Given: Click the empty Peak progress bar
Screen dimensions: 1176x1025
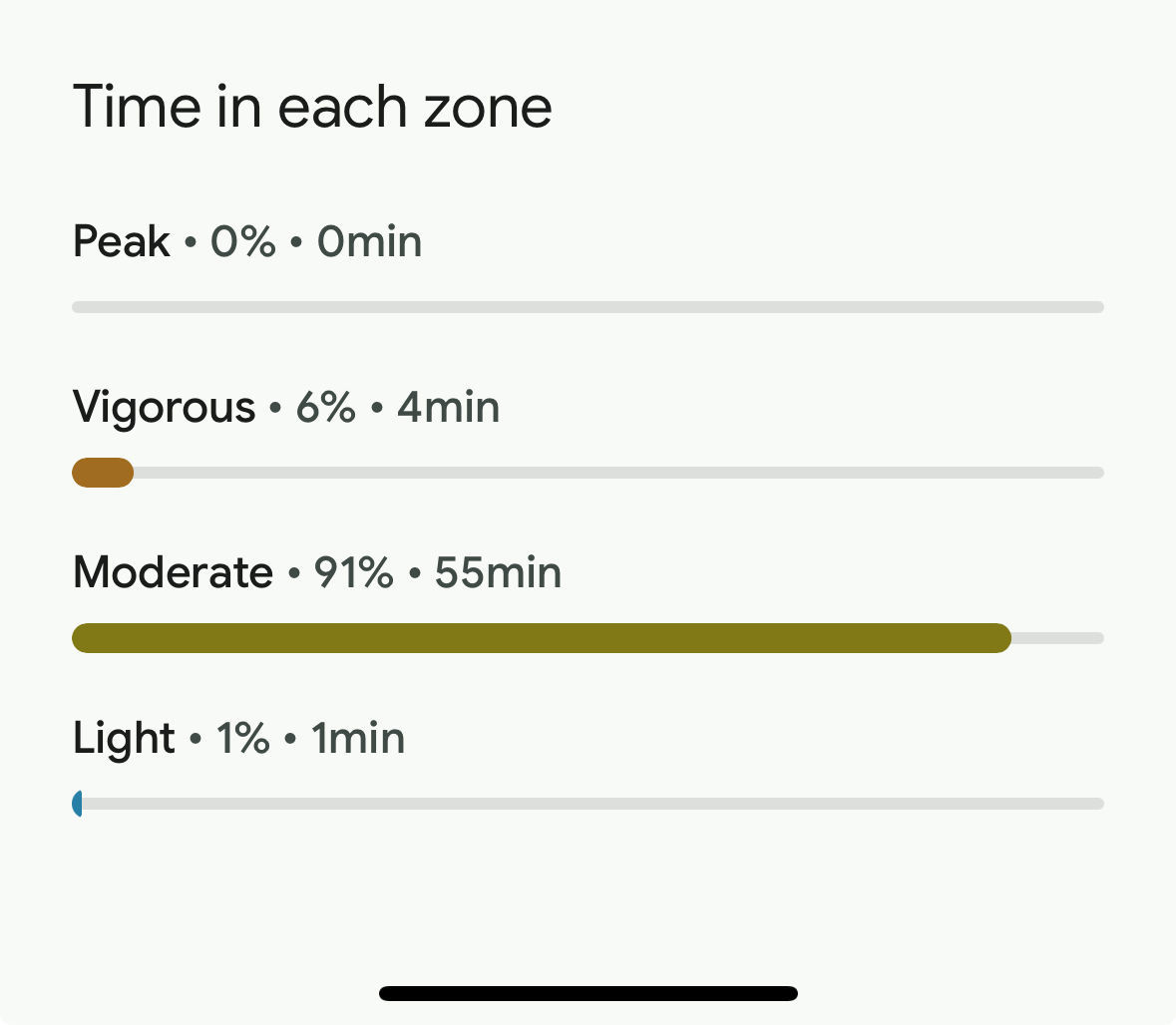Looking at the screenshot, I should click(588, 307).
